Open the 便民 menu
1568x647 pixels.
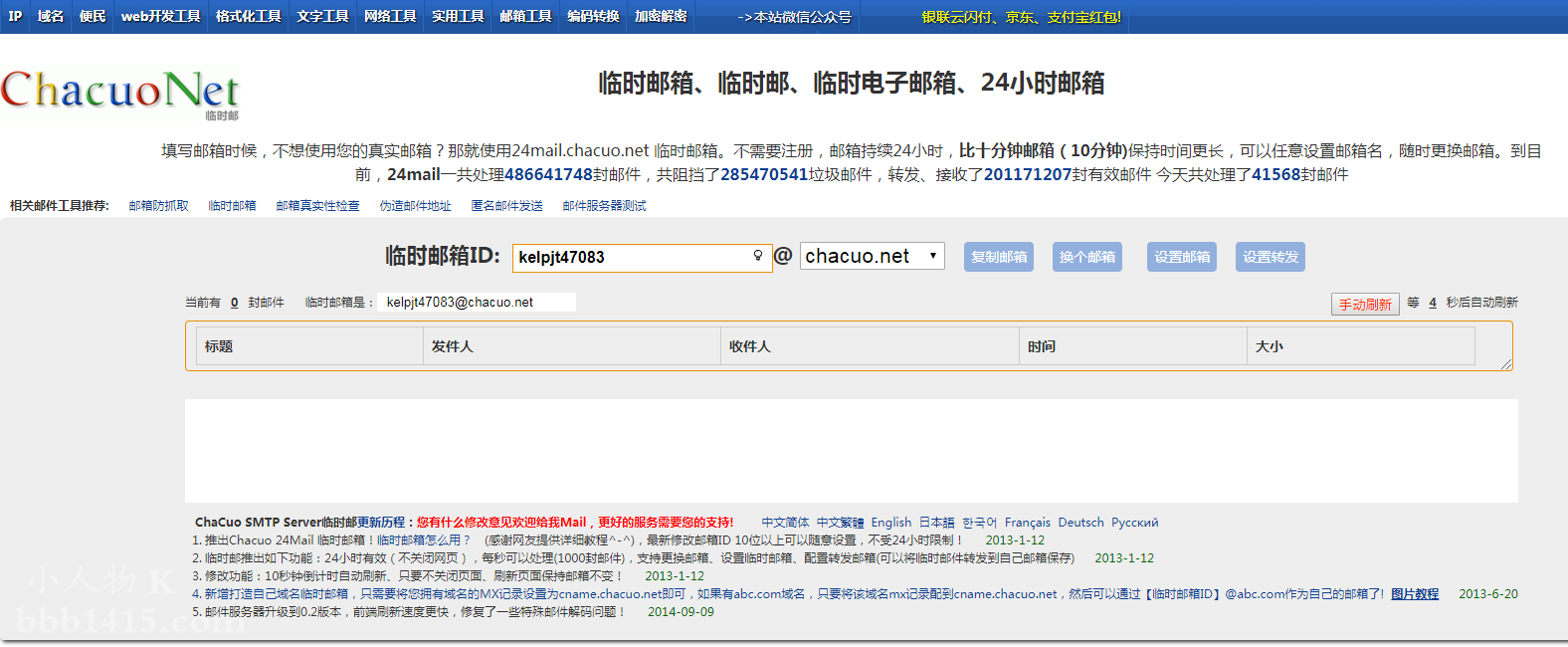tap(93, 16)
